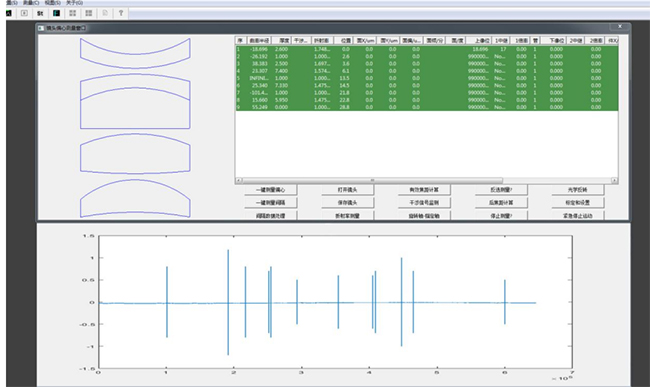This screenshot has height=387, width=650.
Task: Select the four-square grid layout toolbar icon
Action: coord(73,13)
